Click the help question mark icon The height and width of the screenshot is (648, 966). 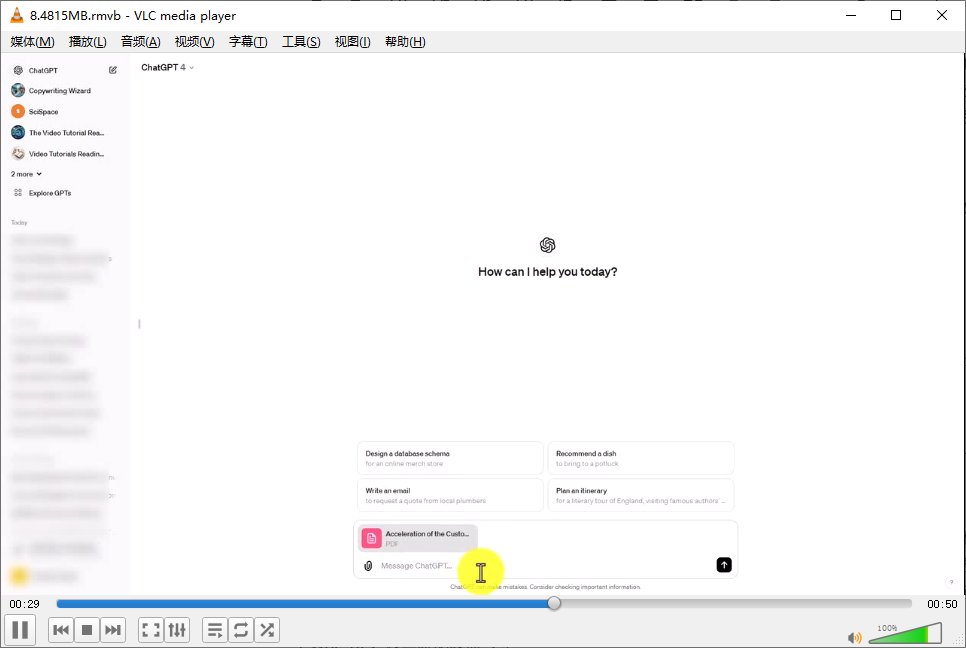point(951,582)
